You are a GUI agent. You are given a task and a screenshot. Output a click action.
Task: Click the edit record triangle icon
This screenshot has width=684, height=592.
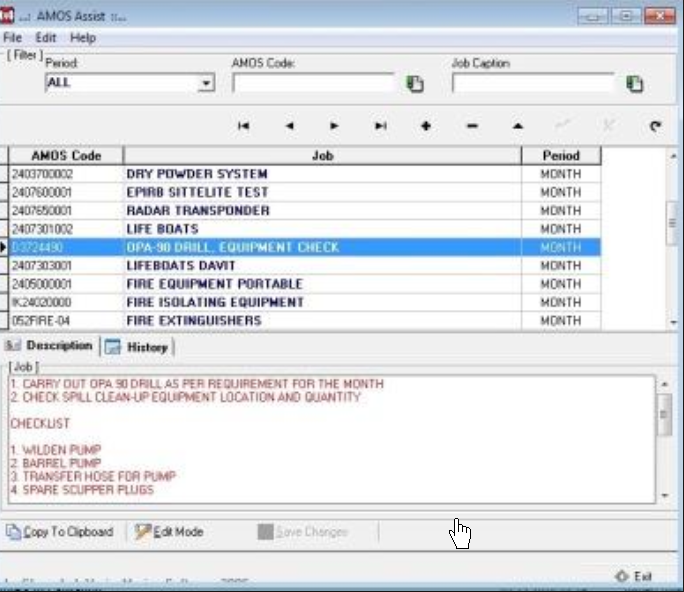point(518,126)
